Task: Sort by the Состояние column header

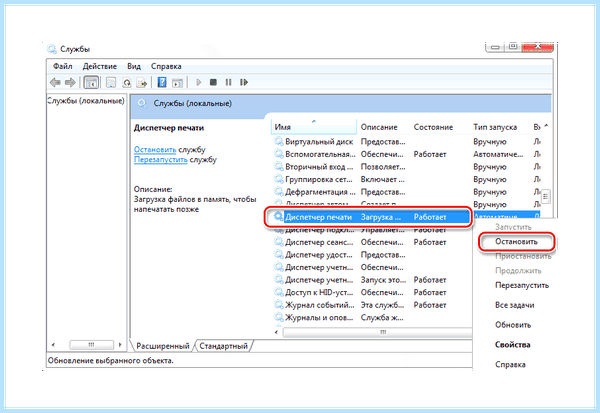Action: [x=433, y=127]
